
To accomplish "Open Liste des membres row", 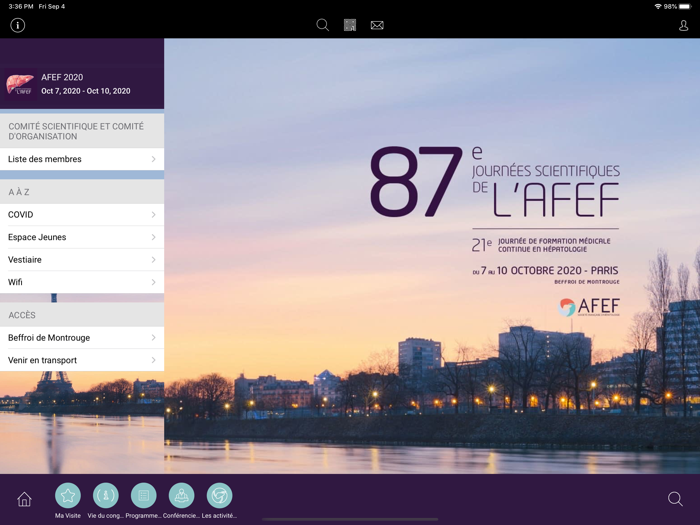I will pos(82,159).
